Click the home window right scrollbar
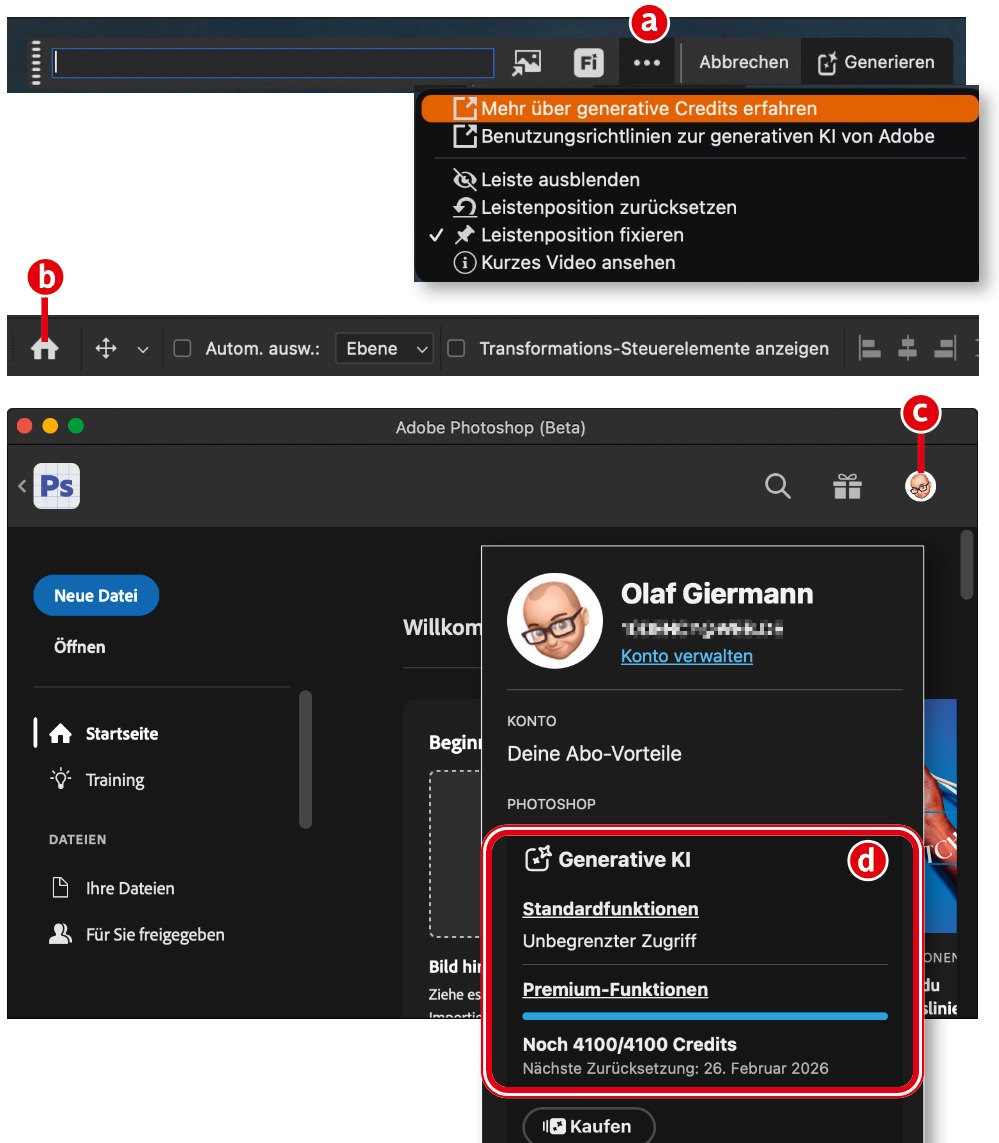The height and width of the screenshot is (1143, 999). [x=967, y=565]
